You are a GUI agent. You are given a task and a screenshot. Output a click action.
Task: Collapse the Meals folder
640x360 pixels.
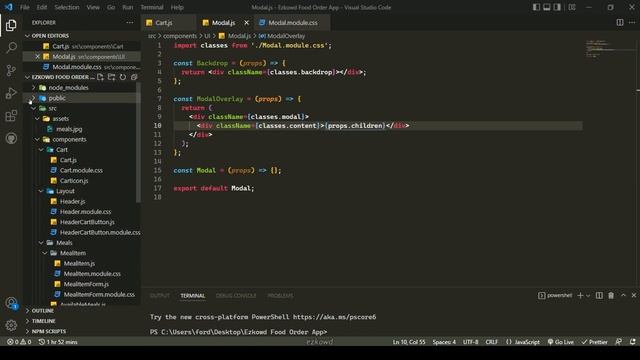coord(41,243)
